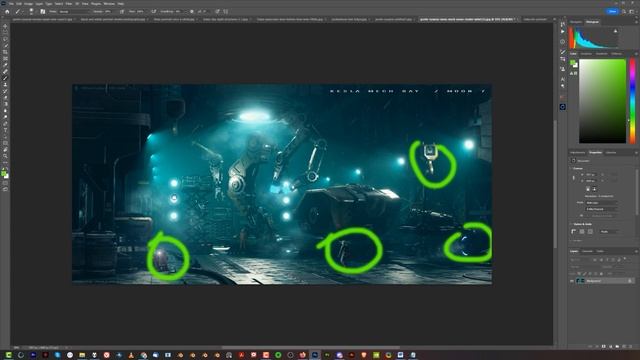Open the Filter menu
Screen dimensions: 640x360
pyautogui.click(x=69, y=3)
